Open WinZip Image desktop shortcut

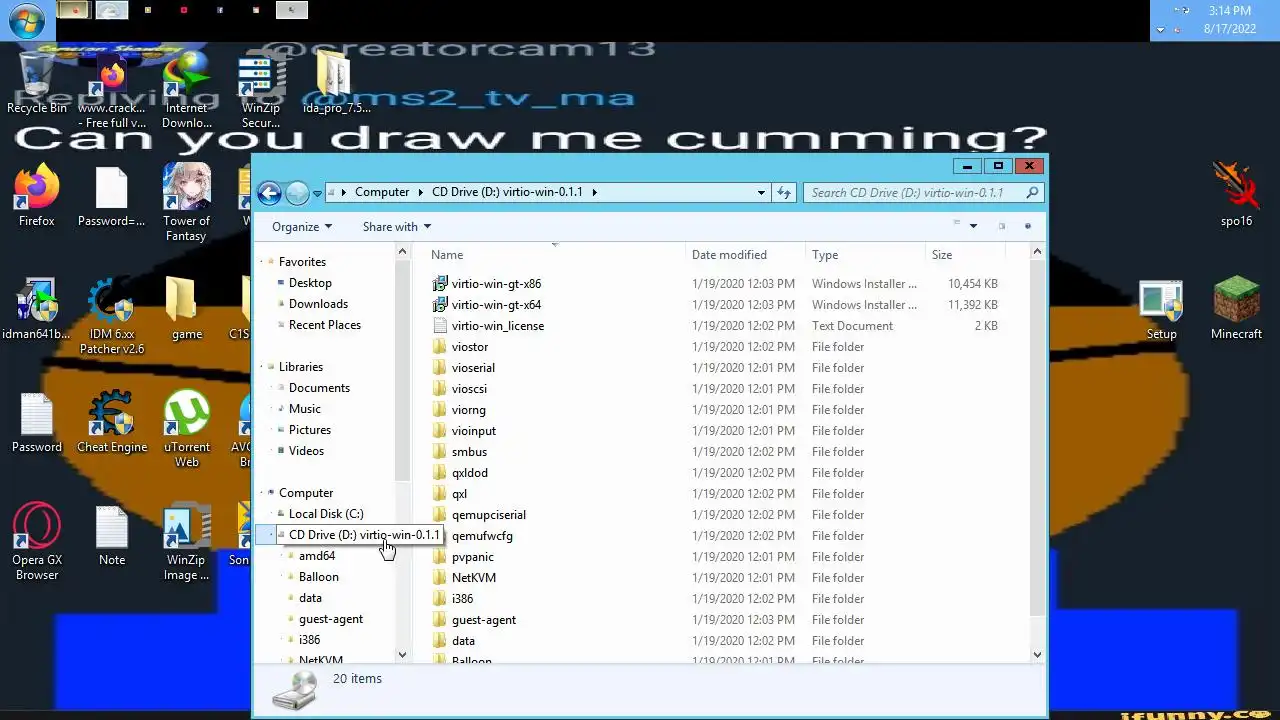pos(187,542)
